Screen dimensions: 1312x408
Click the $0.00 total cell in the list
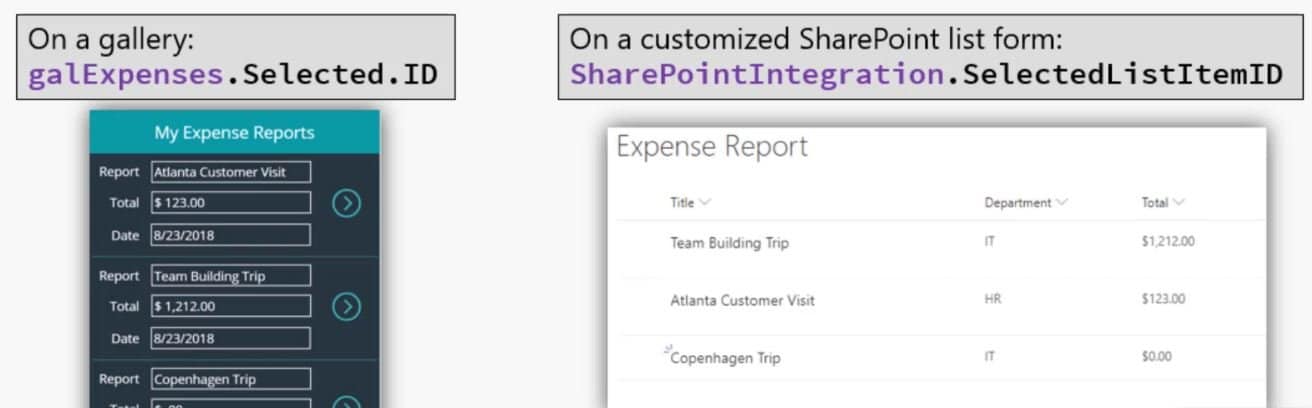(x=1157, y=357)
